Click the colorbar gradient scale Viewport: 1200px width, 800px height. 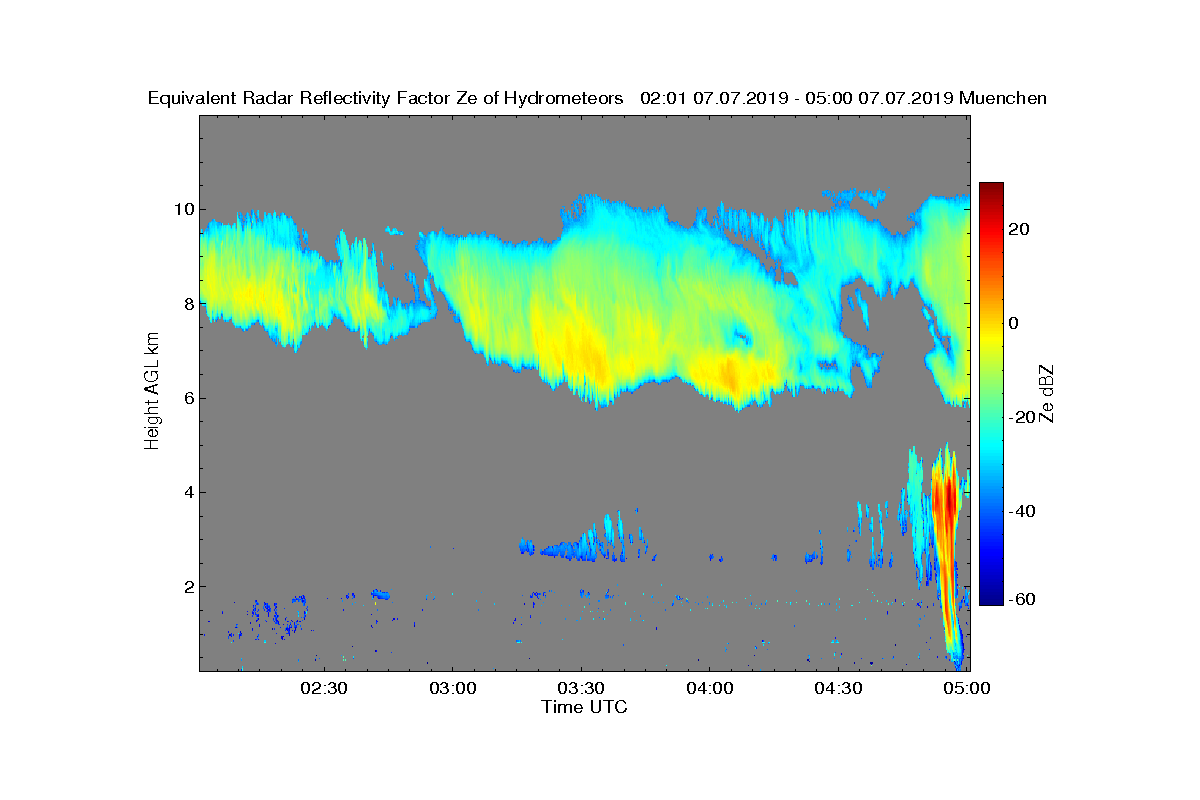pos(991,394)
